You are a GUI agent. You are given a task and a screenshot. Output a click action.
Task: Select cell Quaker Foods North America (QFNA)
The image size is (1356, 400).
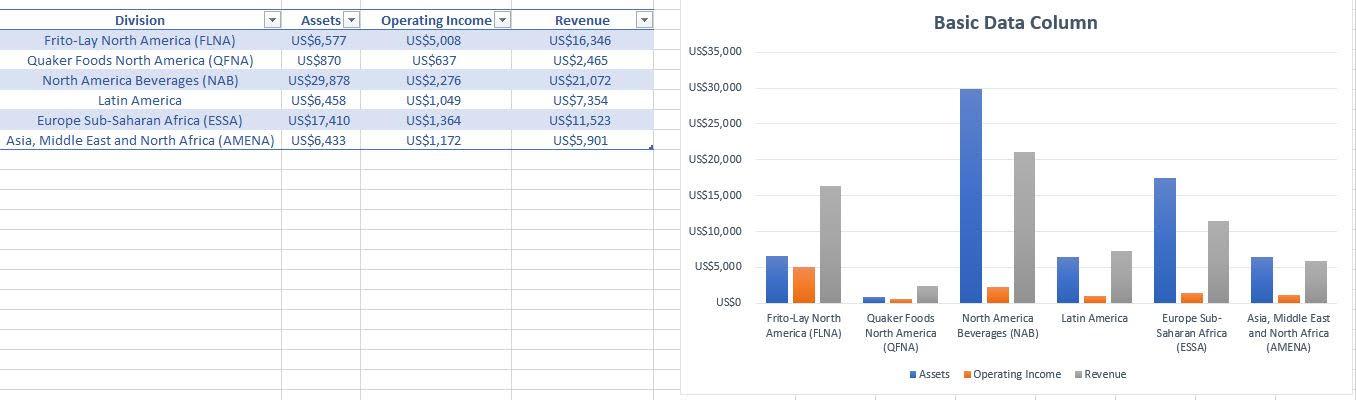pyautogui.click(x=140, y=60)
